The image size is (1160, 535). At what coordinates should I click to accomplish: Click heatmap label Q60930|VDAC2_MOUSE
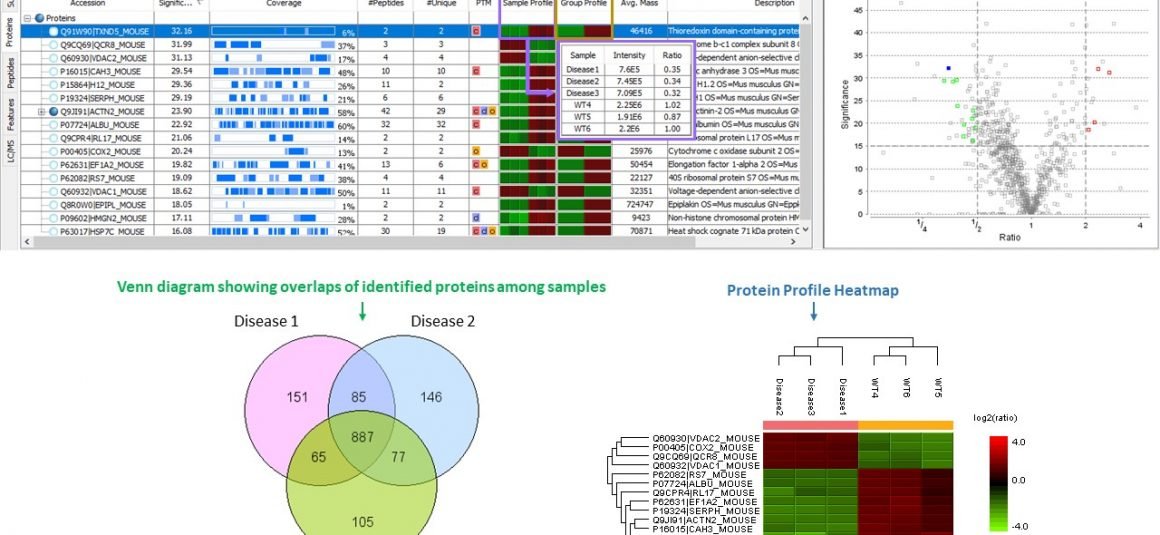706,439
